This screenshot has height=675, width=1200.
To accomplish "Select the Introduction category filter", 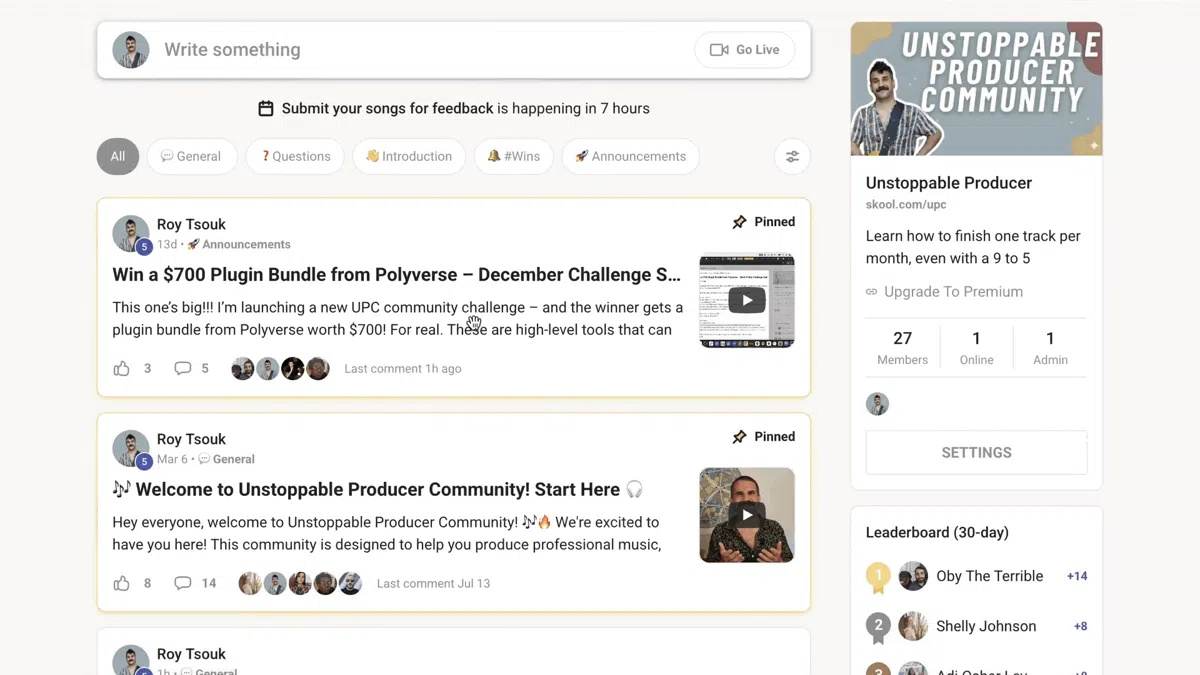I will 409,156.
